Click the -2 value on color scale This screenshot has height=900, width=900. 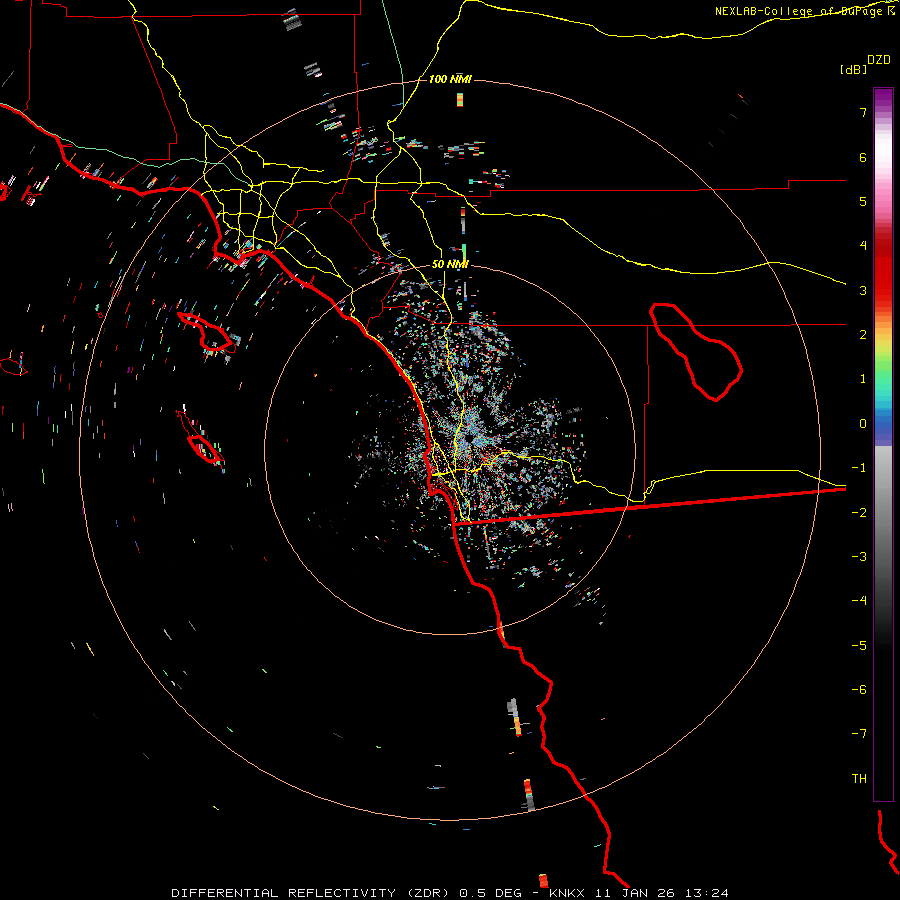859,512
